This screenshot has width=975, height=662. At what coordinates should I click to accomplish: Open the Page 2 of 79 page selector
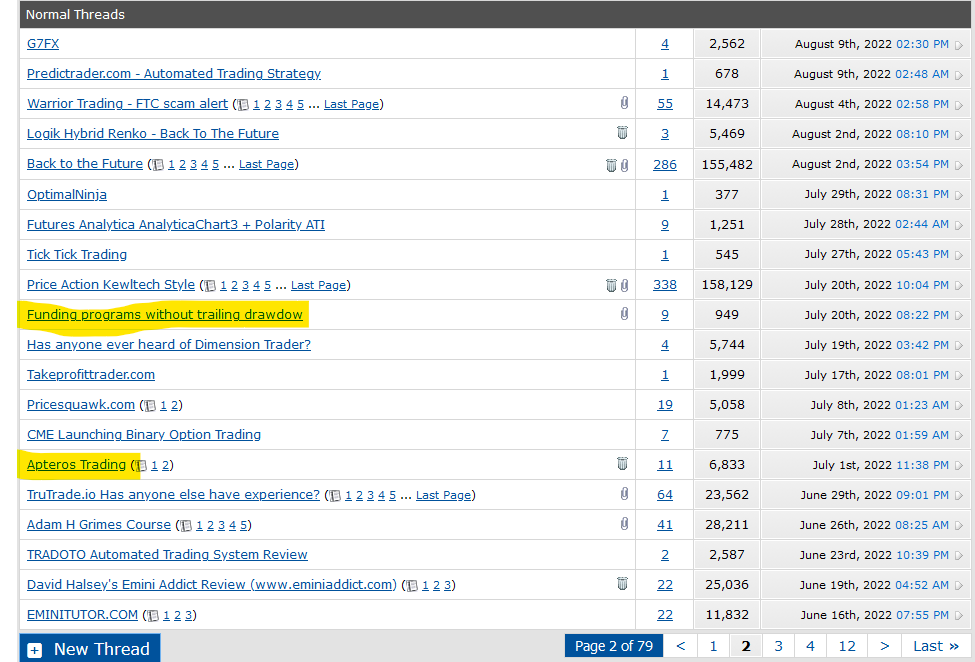(614, 646)
